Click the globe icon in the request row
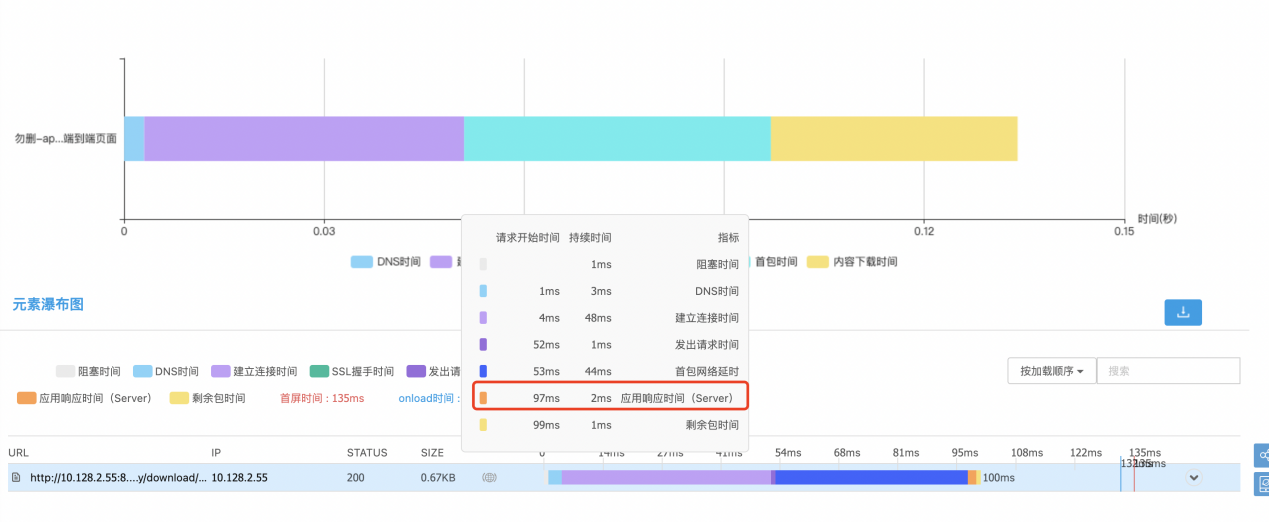This screenshot has width=1269, height=522. (x=489, y=478)
